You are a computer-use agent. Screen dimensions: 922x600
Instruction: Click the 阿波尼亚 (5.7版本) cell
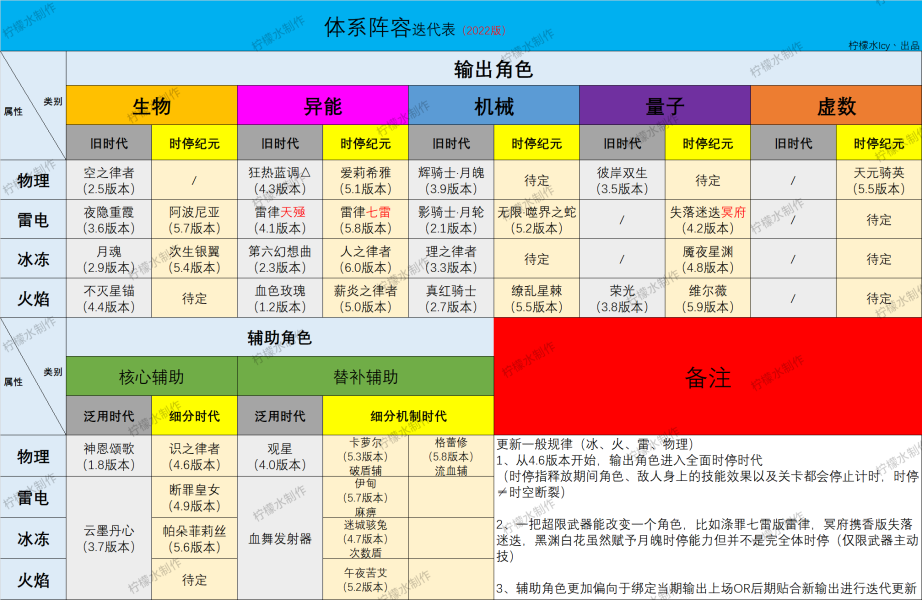click(x=195, y=219)
